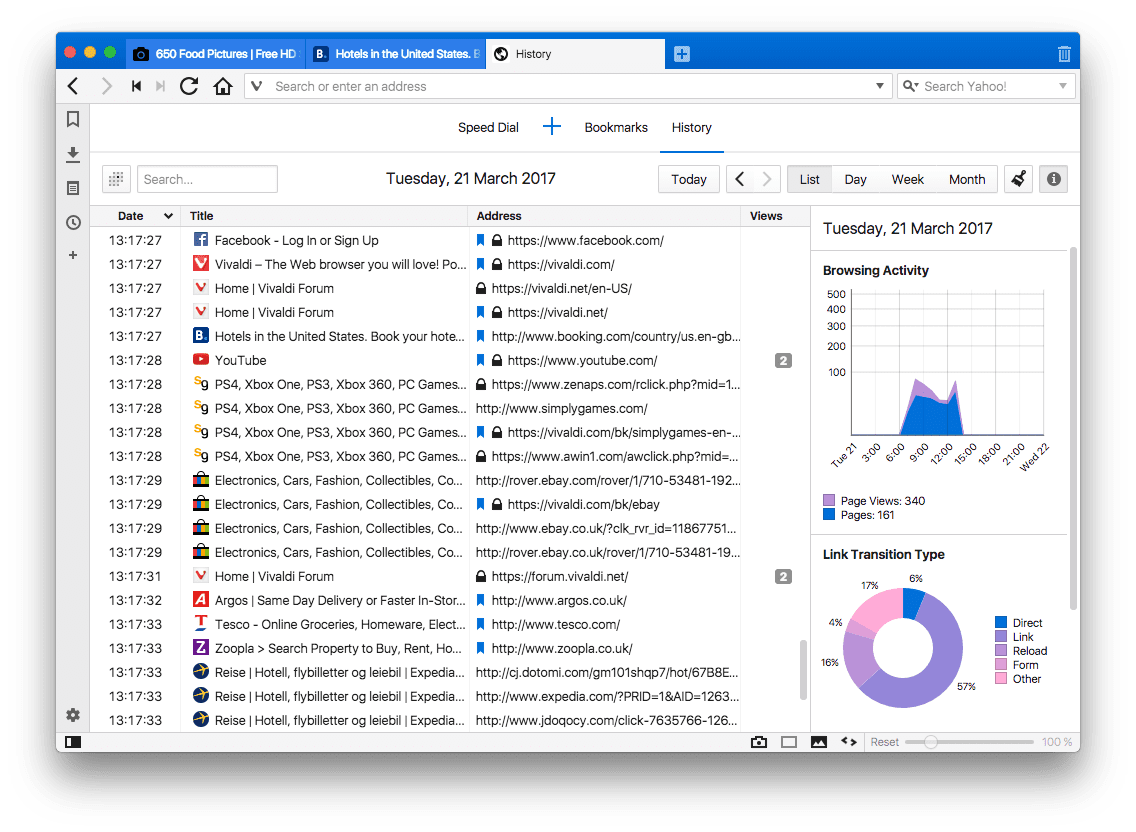Switch to the Hotels in the United States tab
1136x832 pixels.
pos(396,54)
